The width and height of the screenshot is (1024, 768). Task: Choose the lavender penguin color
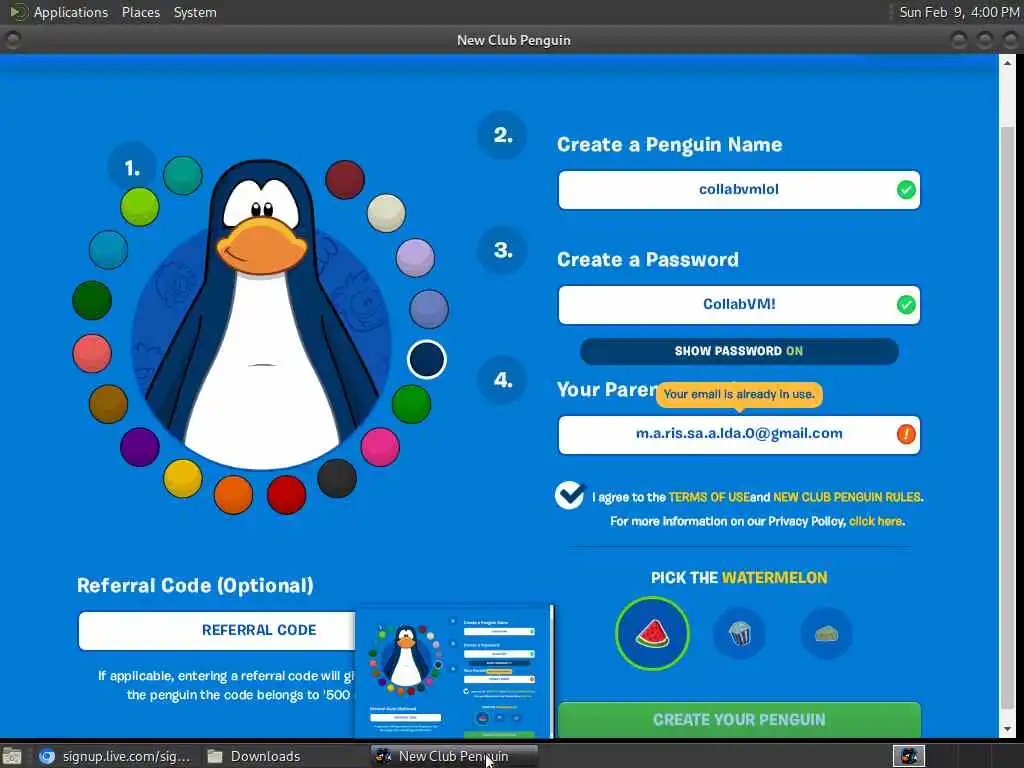[x=415, y=257]
